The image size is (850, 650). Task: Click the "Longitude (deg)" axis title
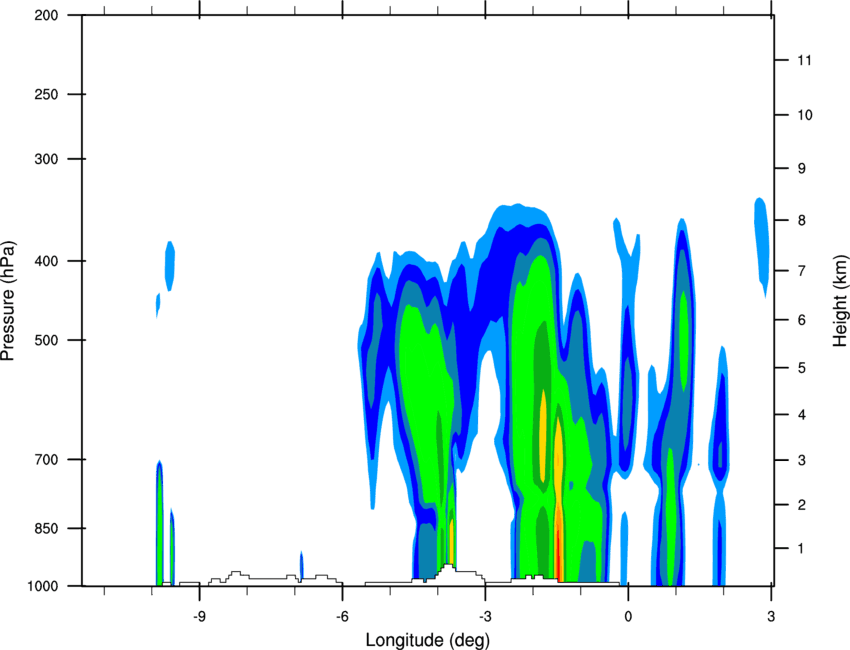click(x=427, y=640)
